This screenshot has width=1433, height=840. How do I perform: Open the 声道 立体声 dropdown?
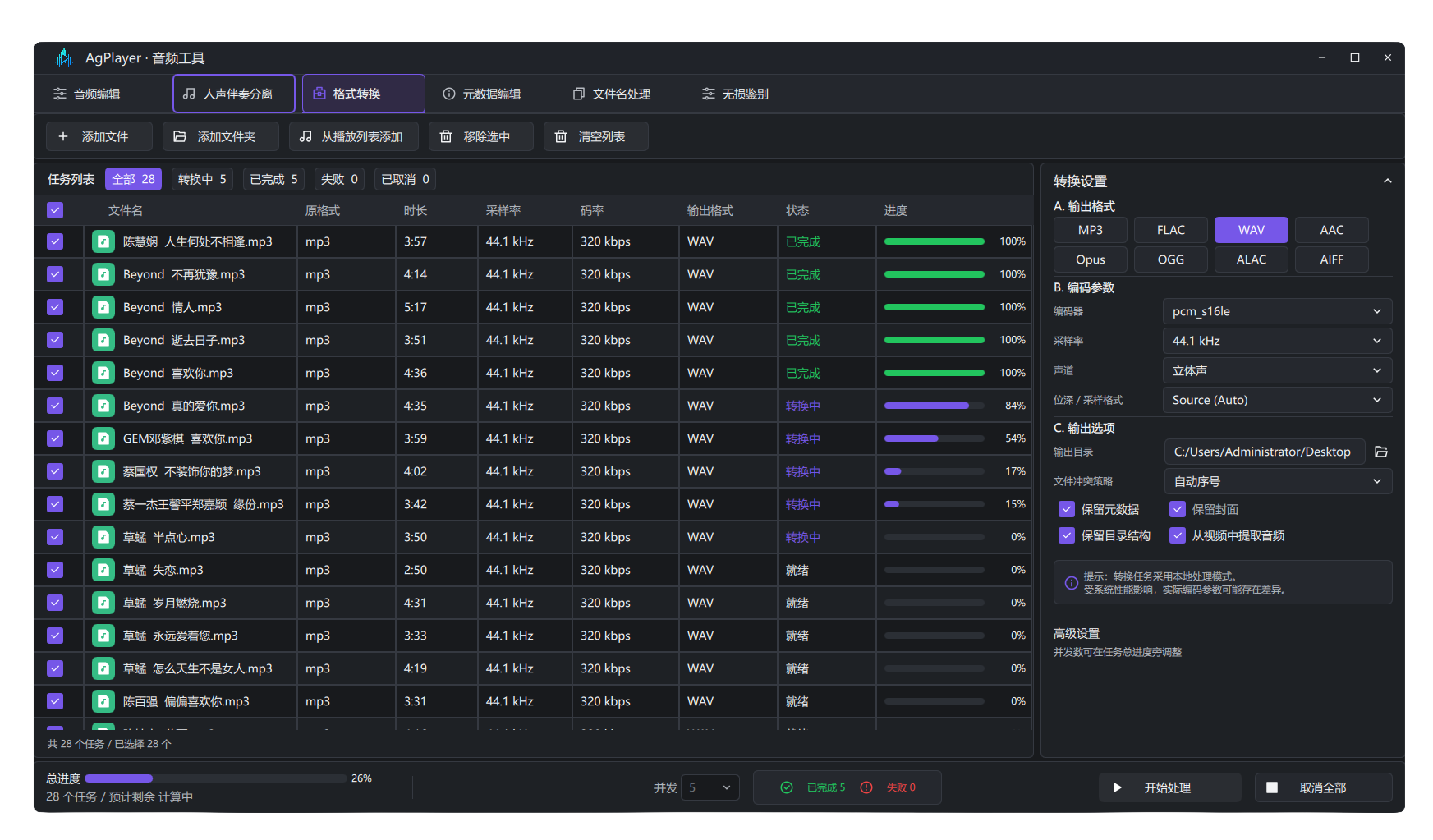coord(1277,370)
